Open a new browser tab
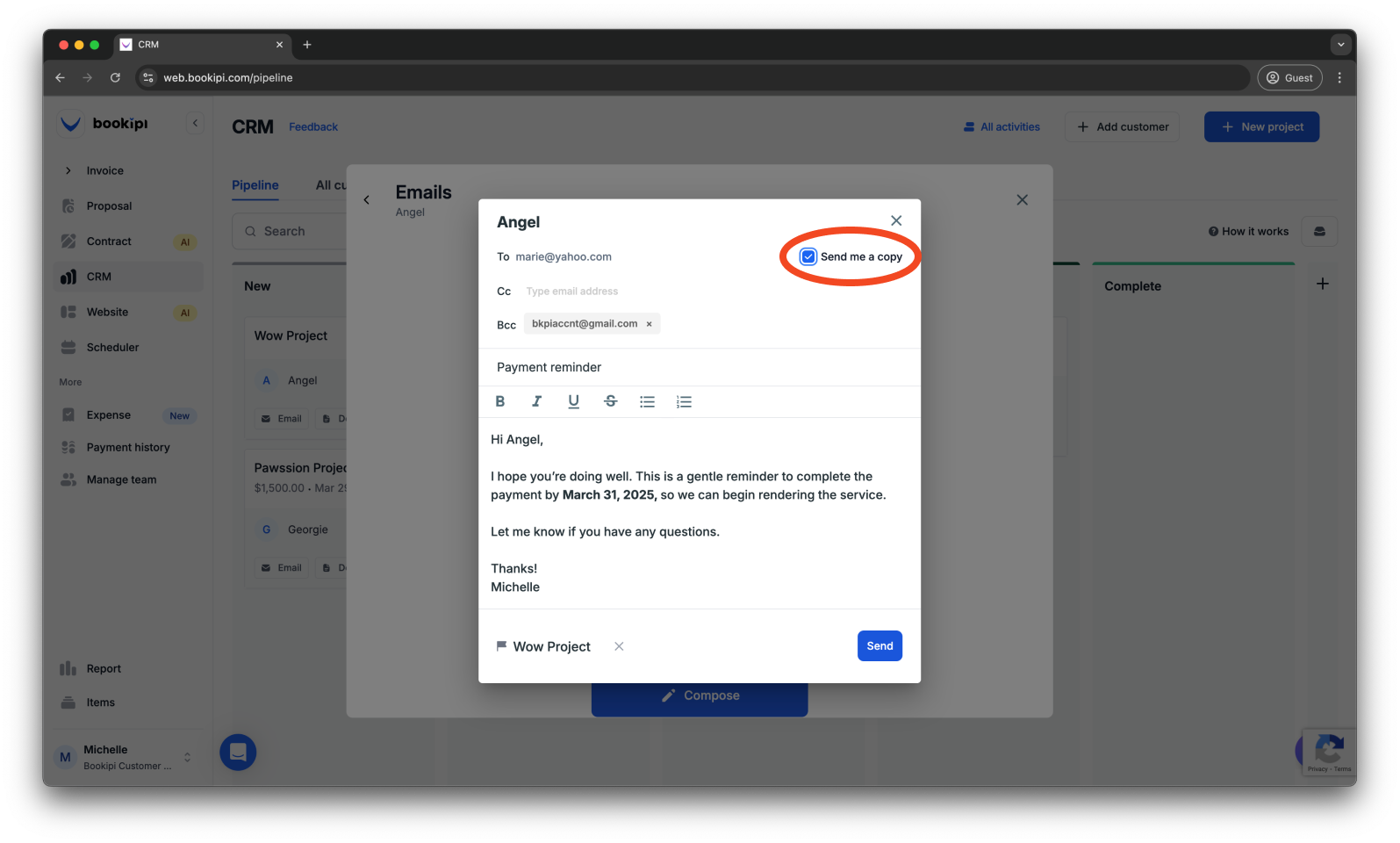The width and height of the screenshot is (1400, 843). point(307,44)
